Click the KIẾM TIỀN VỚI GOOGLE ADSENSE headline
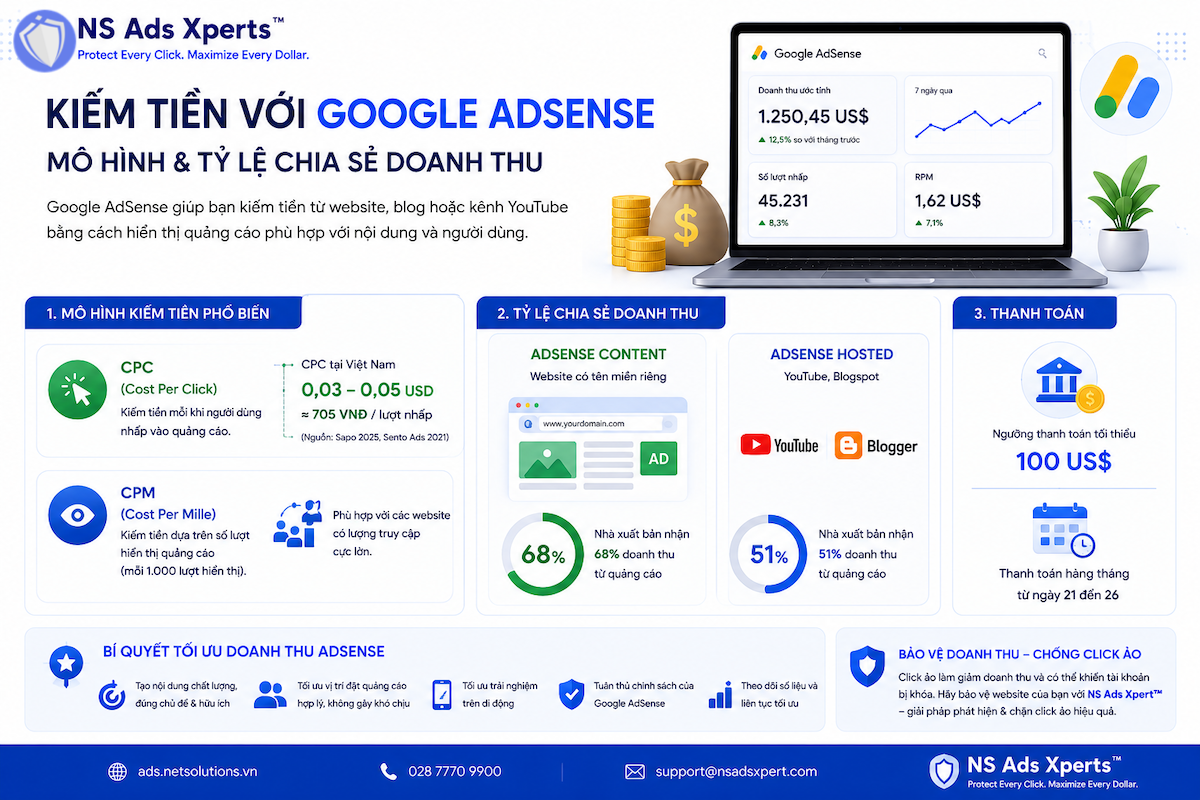Image resolution: width=1200 pixels, height=800 pixels. (350, 114)
